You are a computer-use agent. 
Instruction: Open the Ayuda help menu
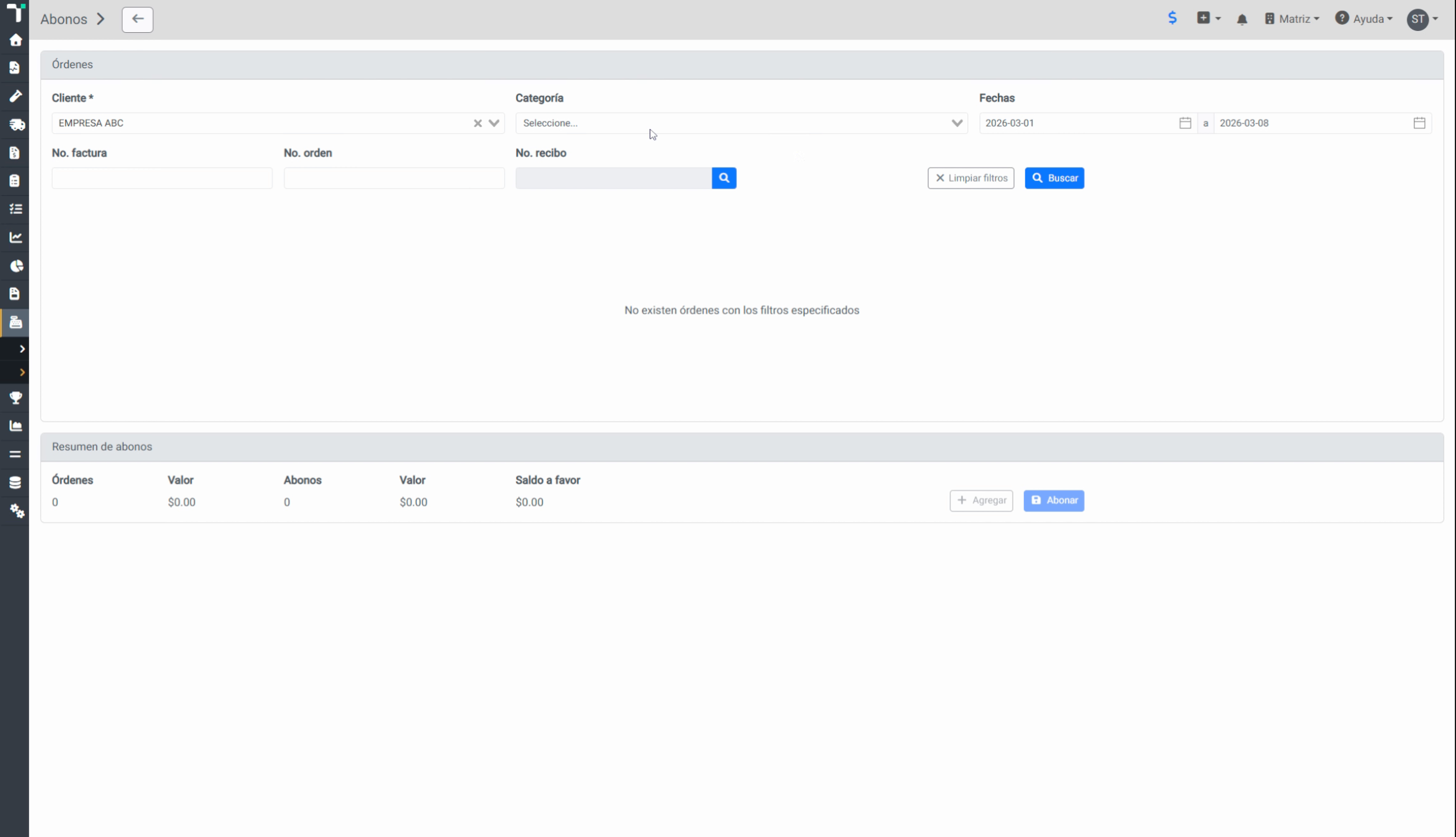pyautogui.click(x=1364, y=19)
